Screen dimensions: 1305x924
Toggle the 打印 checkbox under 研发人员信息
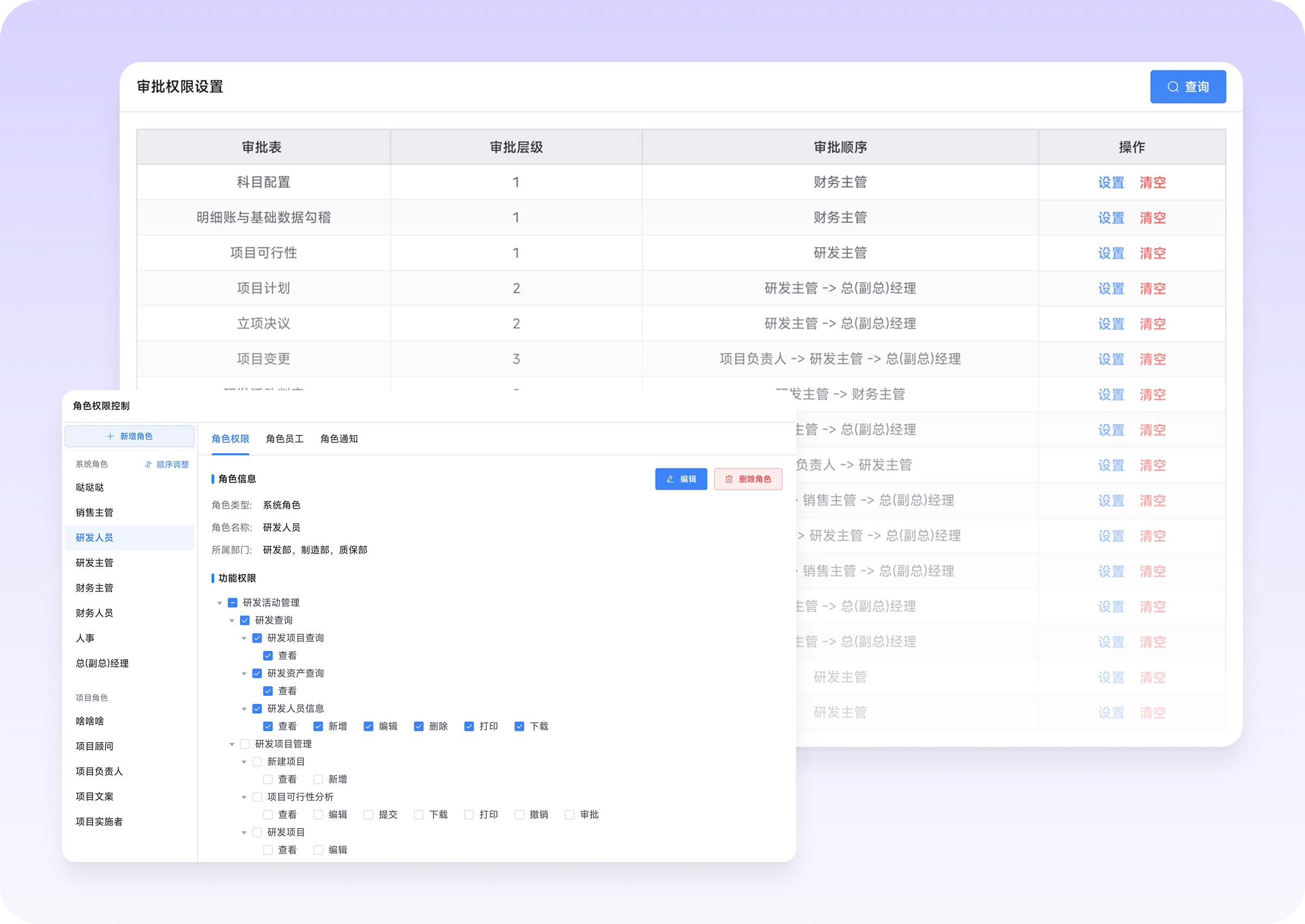tap(469, 726)
